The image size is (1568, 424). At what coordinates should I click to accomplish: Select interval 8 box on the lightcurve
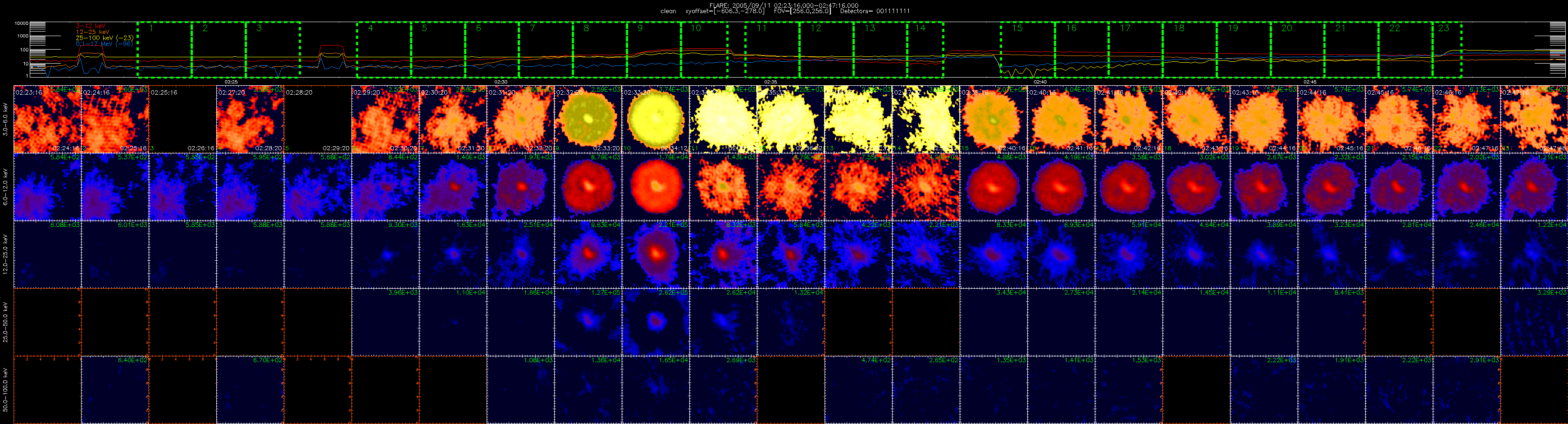(600, 50)
